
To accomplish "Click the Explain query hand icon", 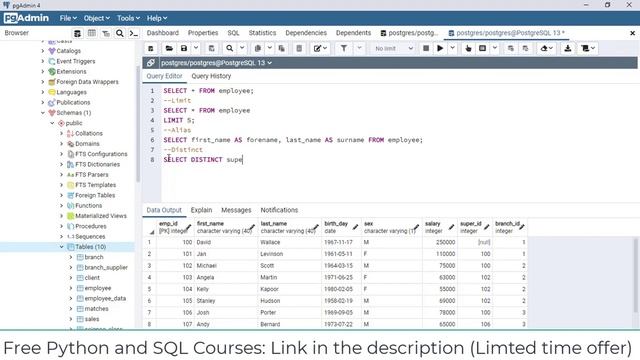I will pyautogui.click(x=468, y=48).
